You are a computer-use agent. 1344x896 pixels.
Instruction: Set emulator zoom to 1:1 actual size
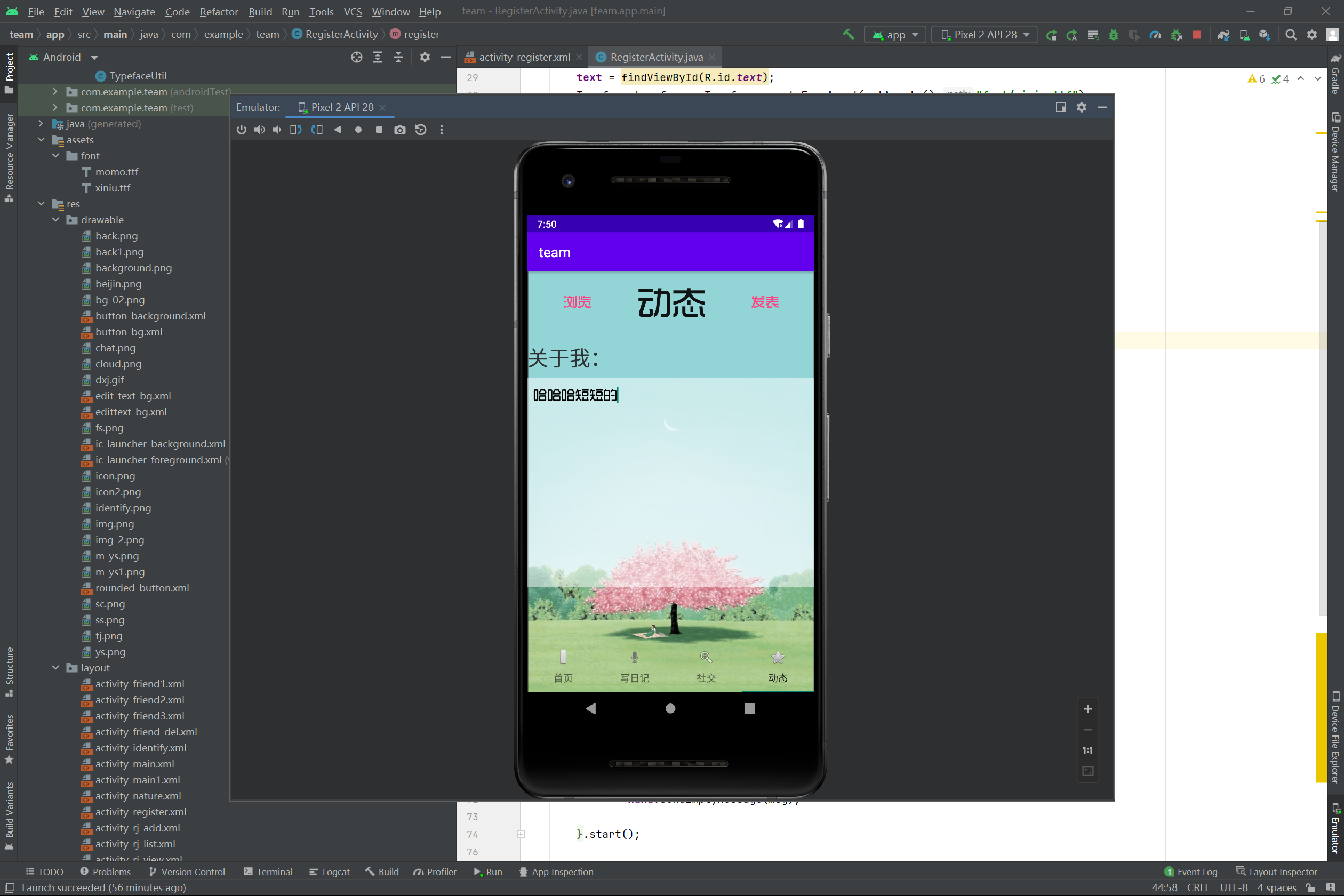coord(1088,750)
